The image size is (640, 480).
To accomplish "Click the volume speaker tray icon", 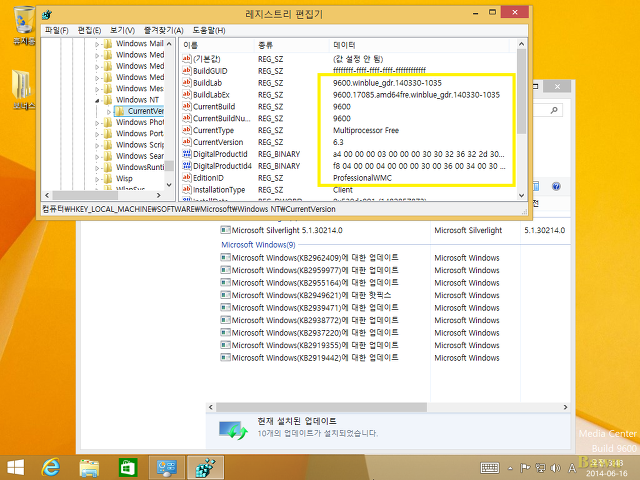I will pos(555,468).
